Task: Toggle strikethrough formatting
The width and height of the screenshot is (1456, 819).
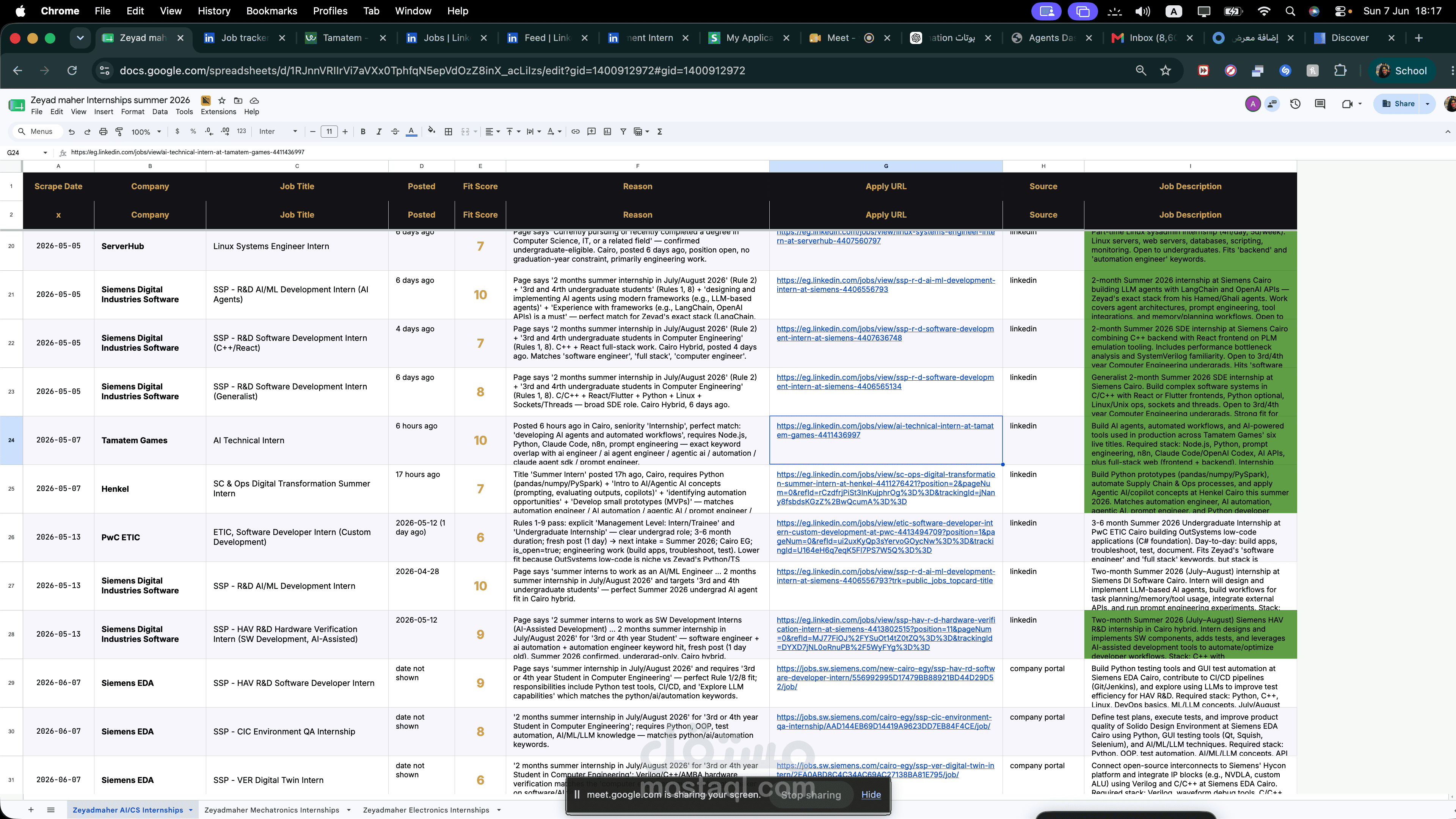Action: 395,132
